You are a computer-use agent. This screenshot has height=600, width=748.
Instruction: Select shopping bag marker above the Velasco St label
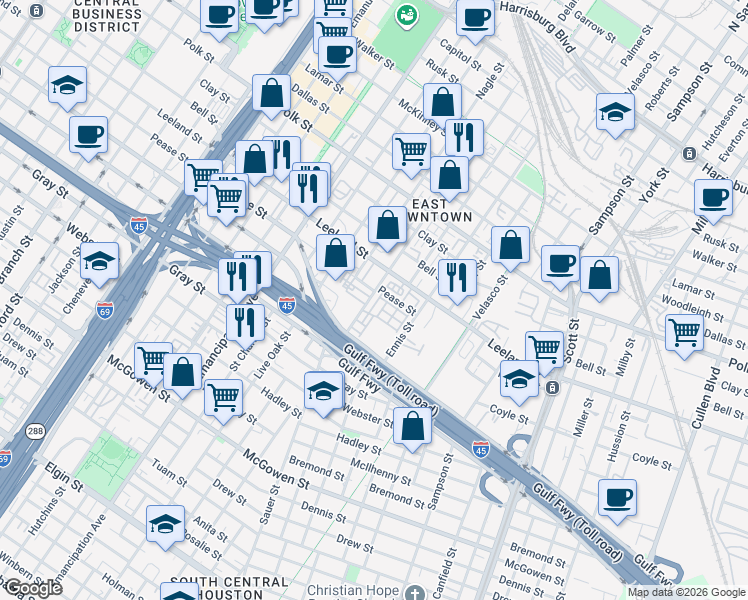pos(510,245)
